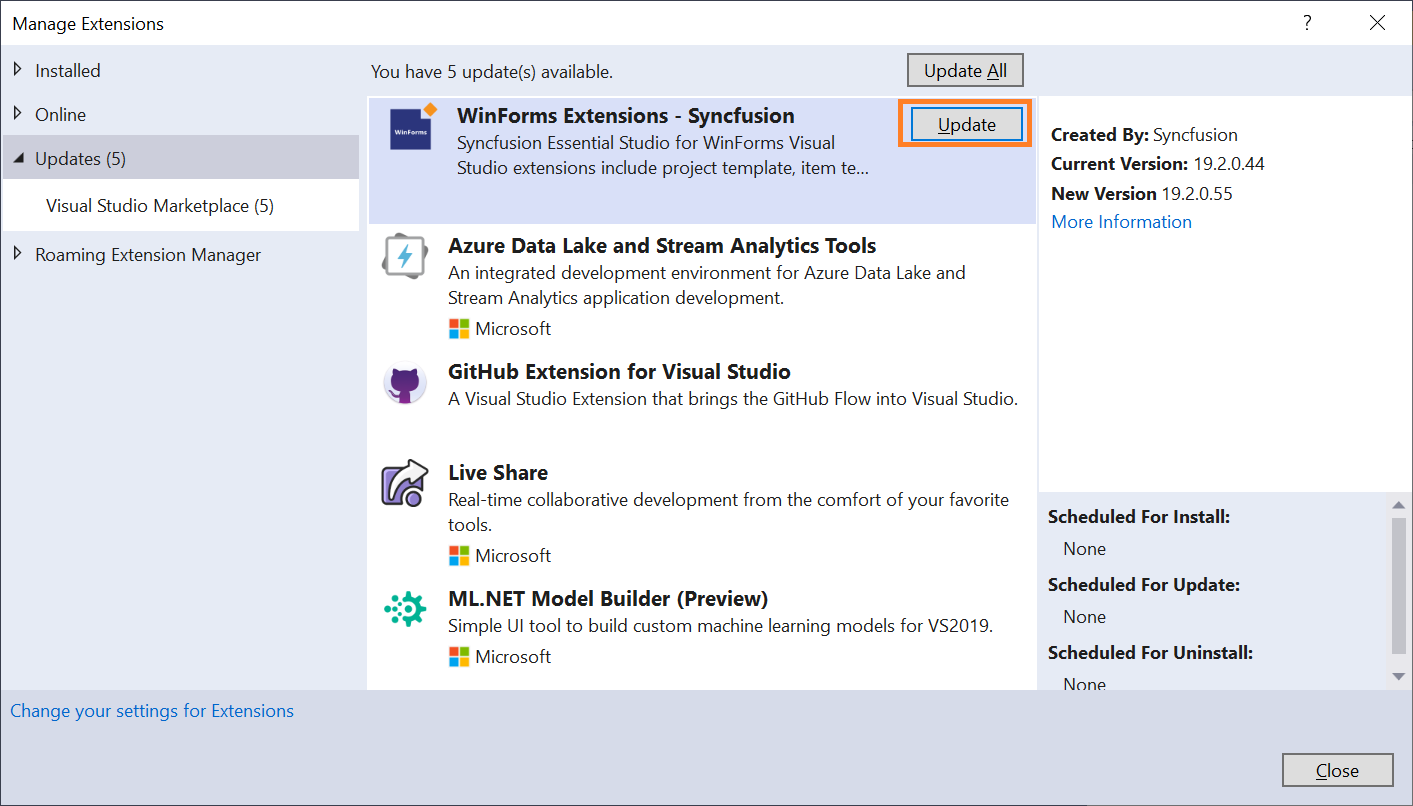Click Microsoft publisher name under ML.NET

513,657
